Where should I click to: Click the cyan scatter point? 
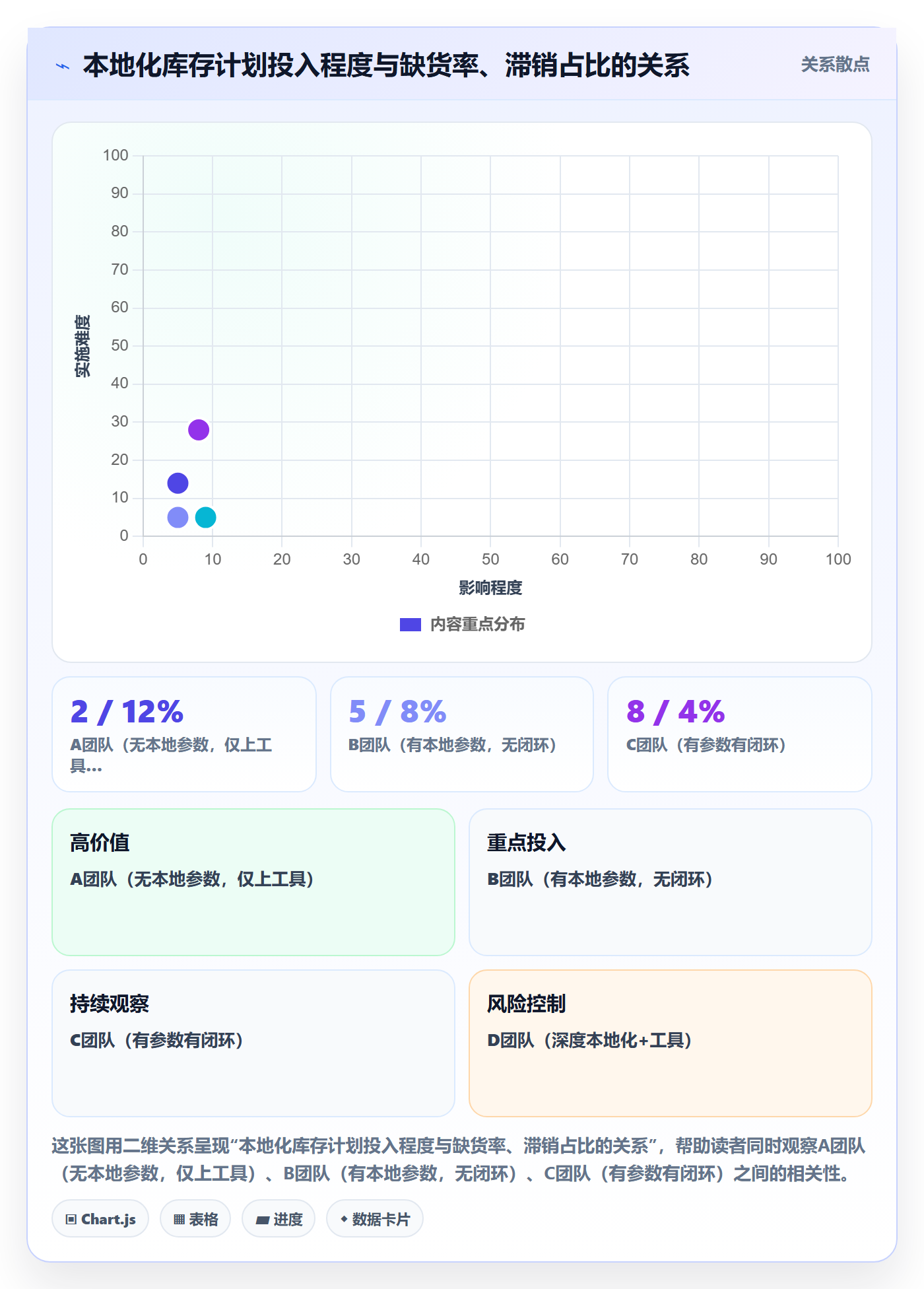[206, 517]
